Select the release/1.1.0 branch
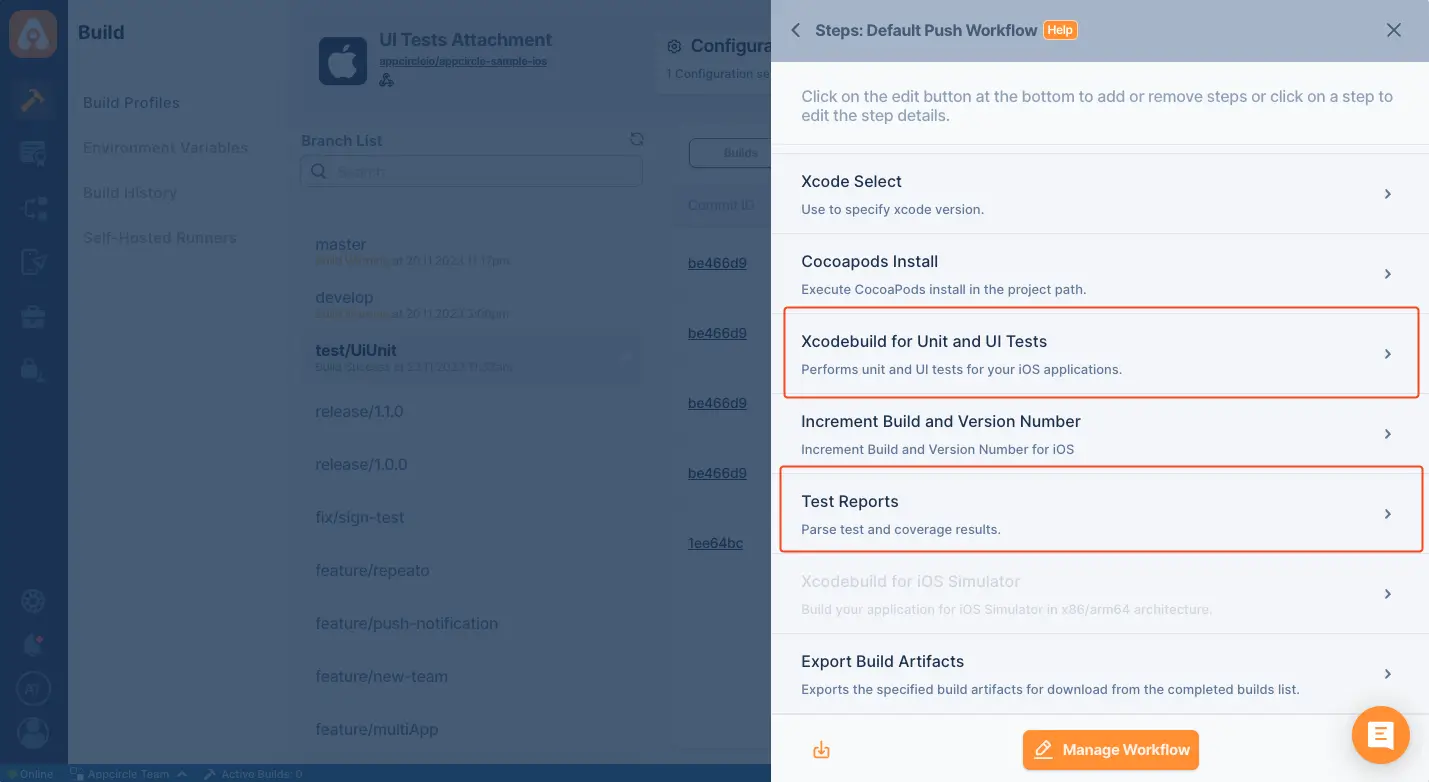 (359, 411)
